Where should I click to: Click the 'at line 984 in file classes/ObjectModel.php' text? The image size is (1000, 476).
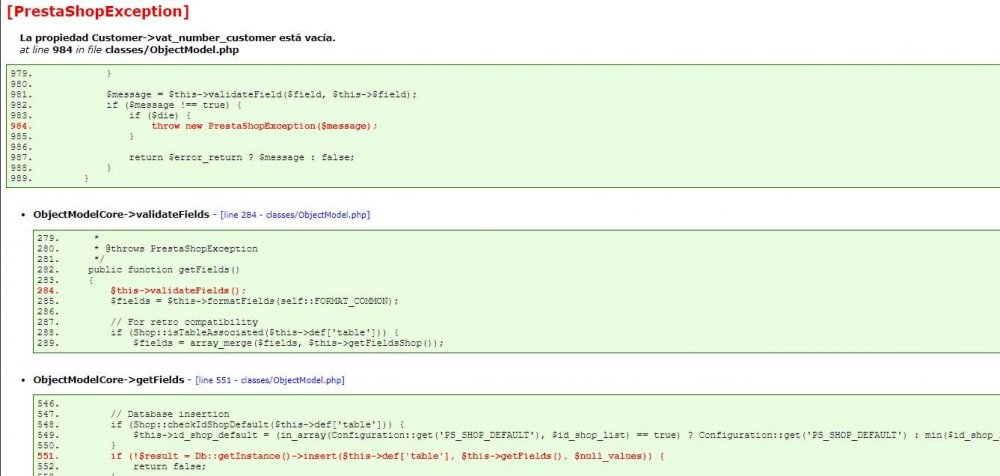[x=129, y=49]
